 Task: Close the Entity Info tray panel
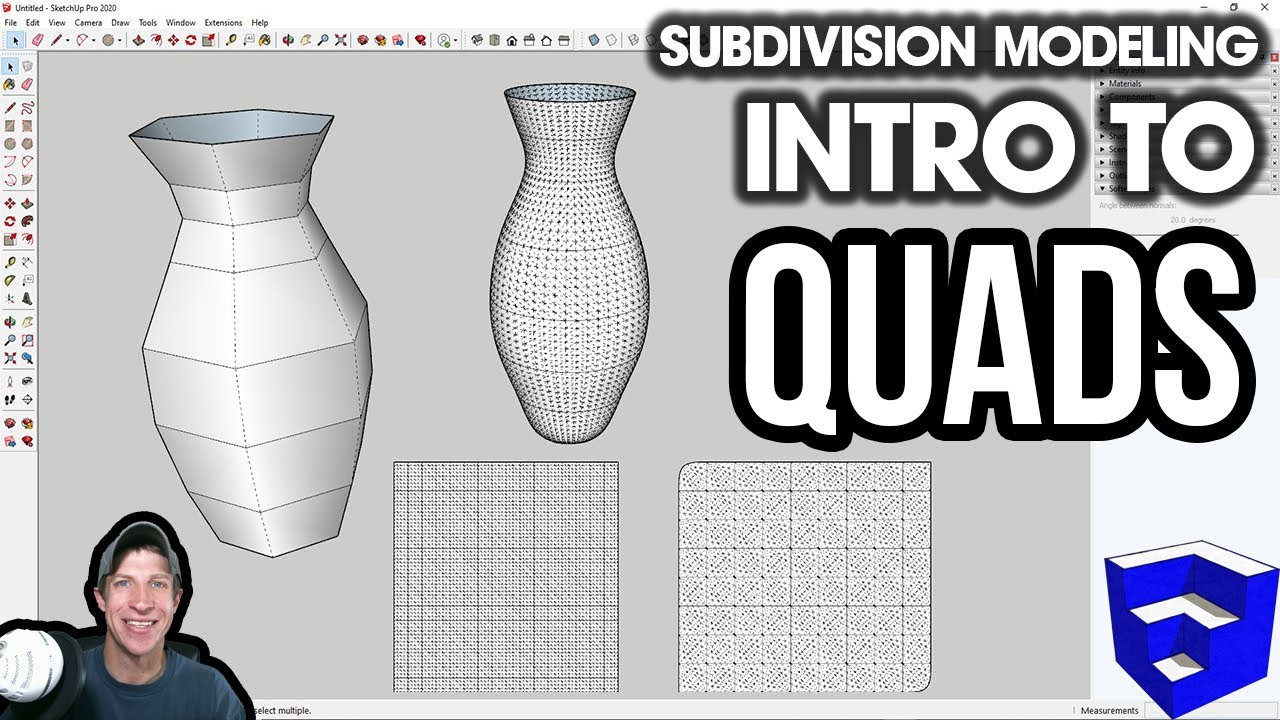tap(1274, 70)
